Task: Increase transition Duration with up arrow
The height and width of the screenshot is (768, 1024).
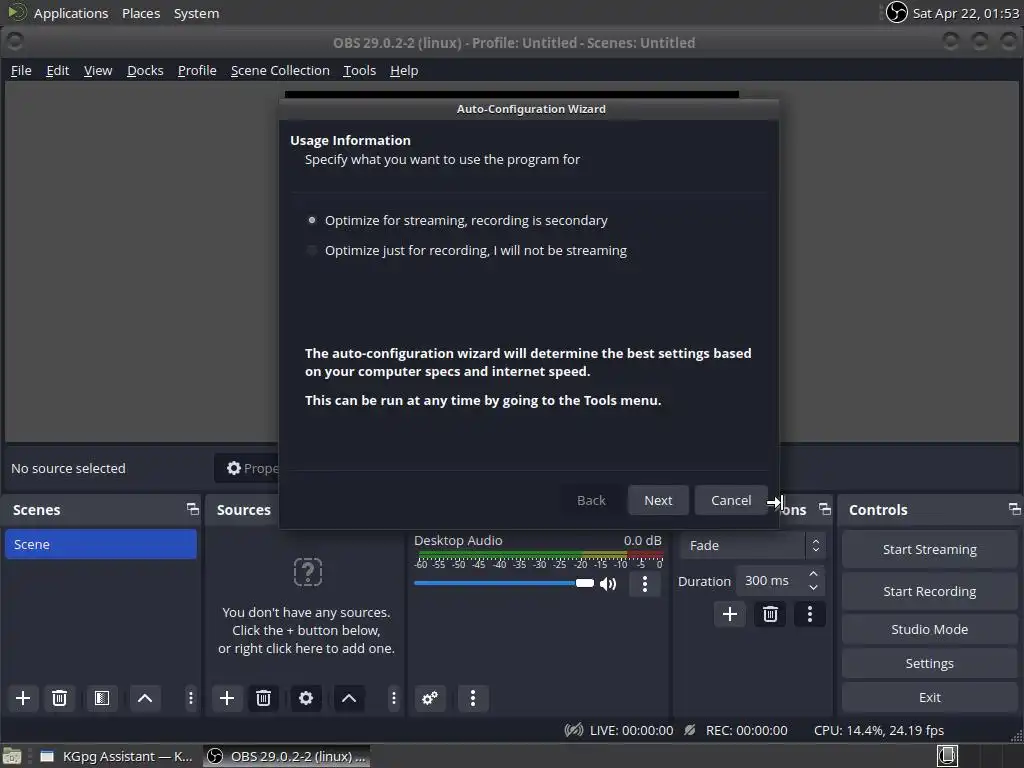Action: pyautogui.click(x=813, y=574)
